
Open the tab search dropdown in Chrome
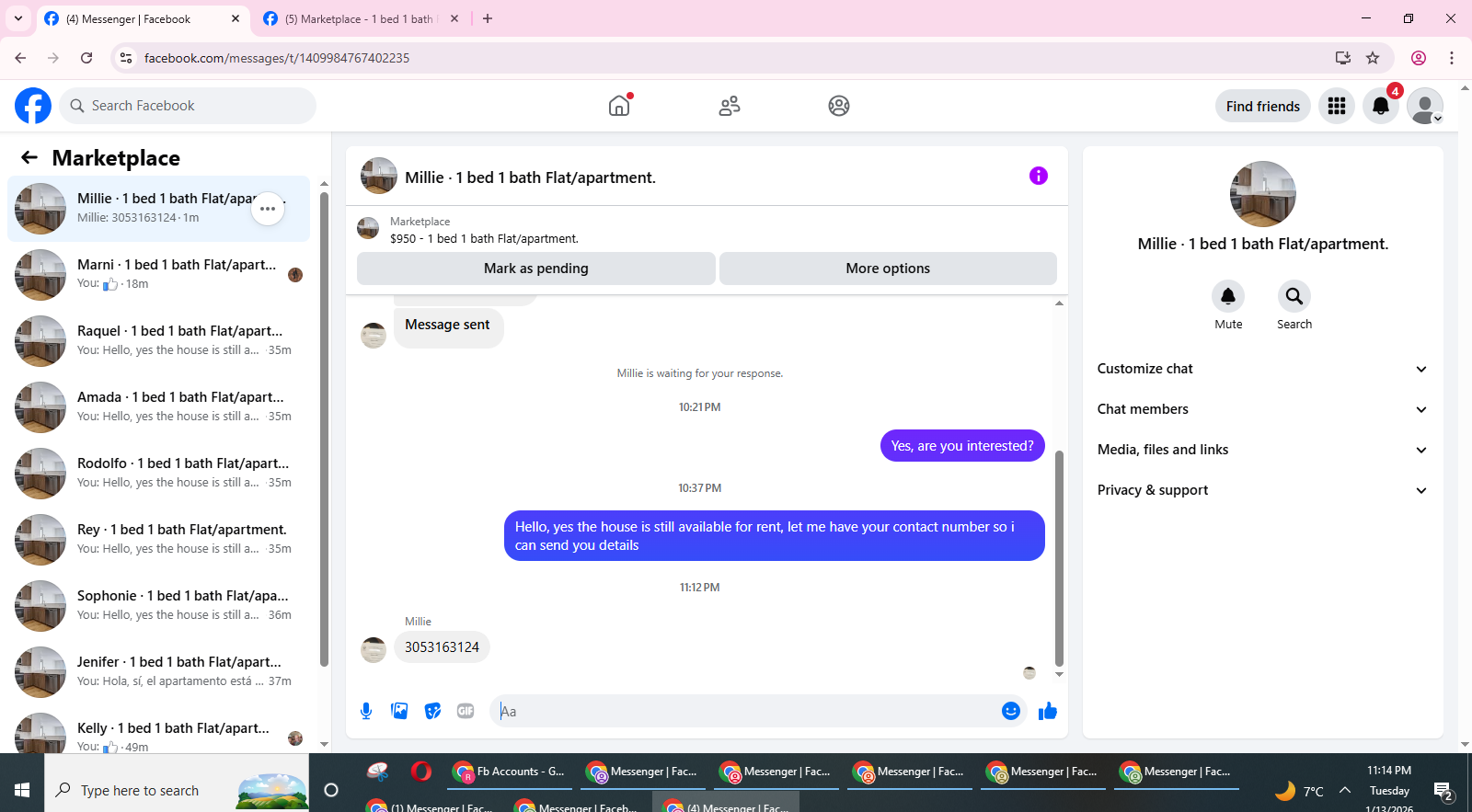click(x=18, y=18)
